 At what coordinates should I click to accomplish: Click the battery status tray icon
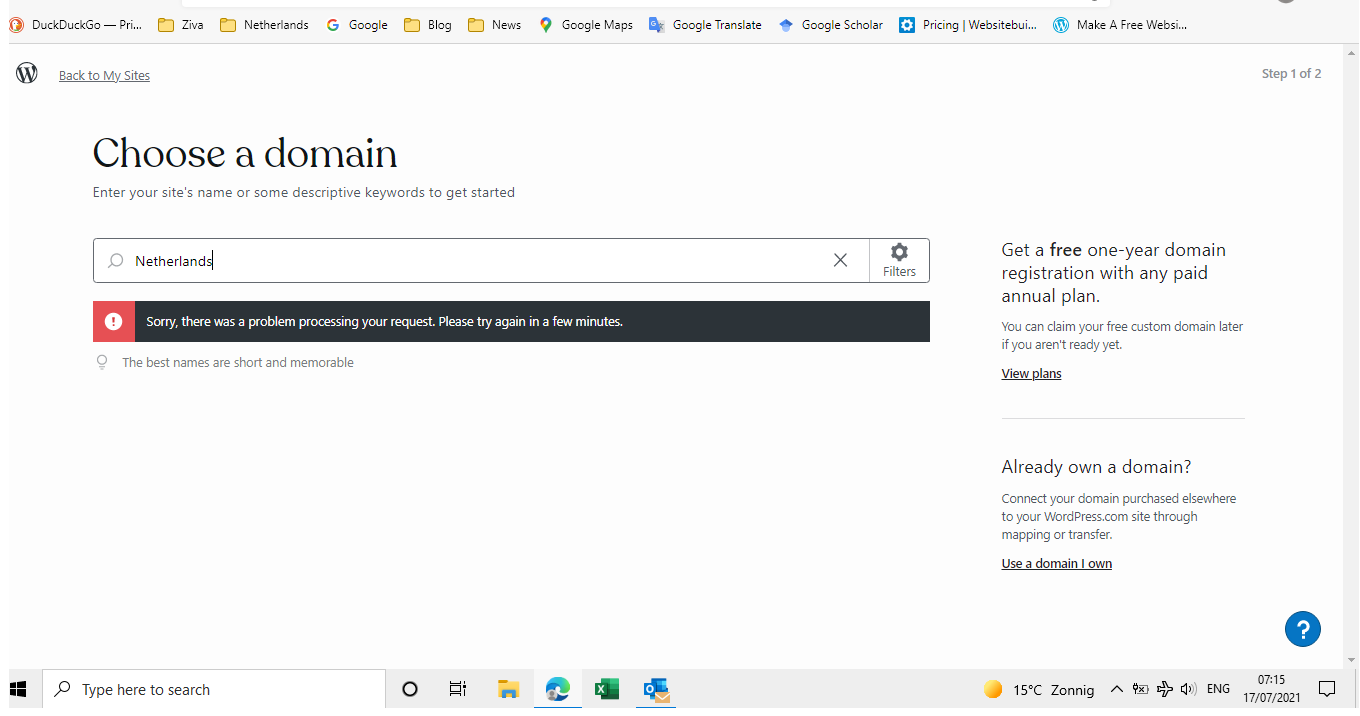coord(1140,689)
